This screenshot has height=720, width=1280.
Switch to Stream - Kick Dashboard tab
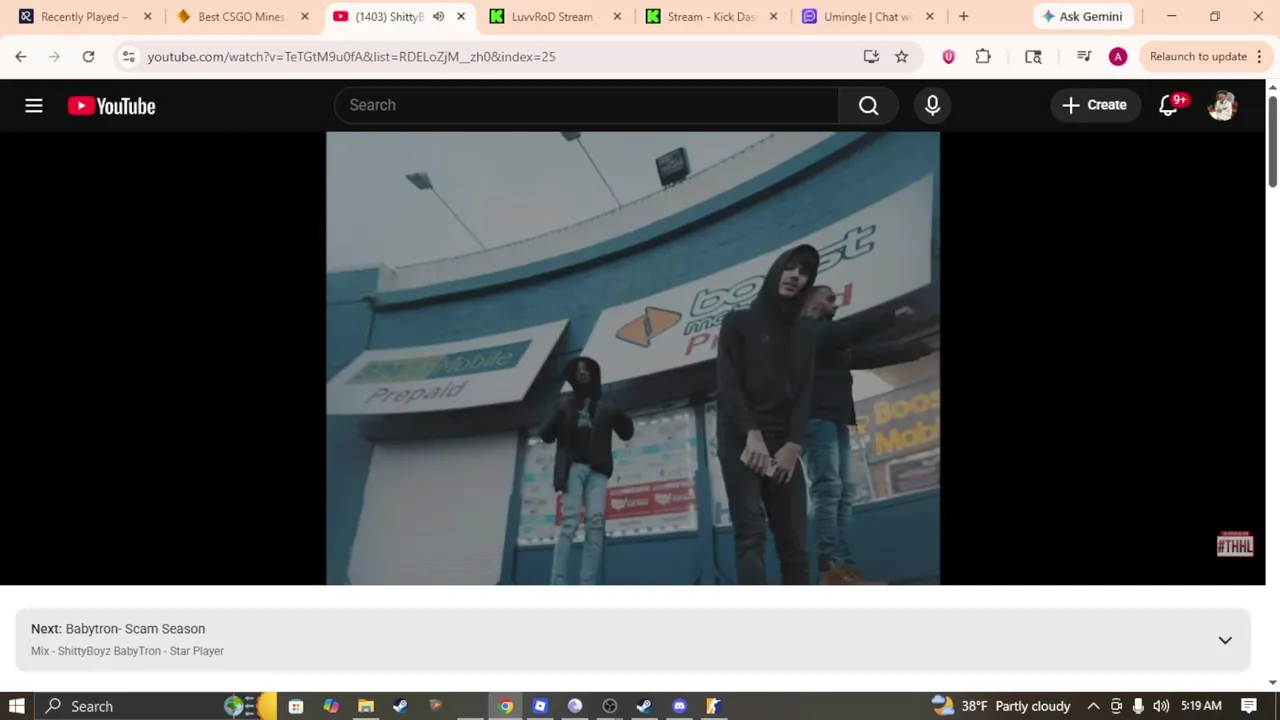tap(710, 17)
